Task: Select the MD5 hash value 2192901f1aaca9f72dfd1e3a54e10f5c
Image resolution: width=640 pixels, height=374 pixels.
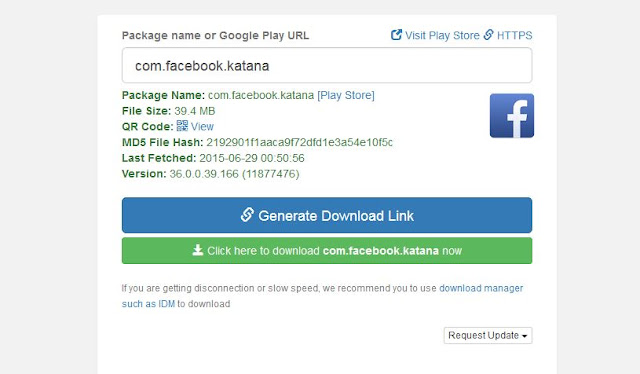Action: point(299,142)
